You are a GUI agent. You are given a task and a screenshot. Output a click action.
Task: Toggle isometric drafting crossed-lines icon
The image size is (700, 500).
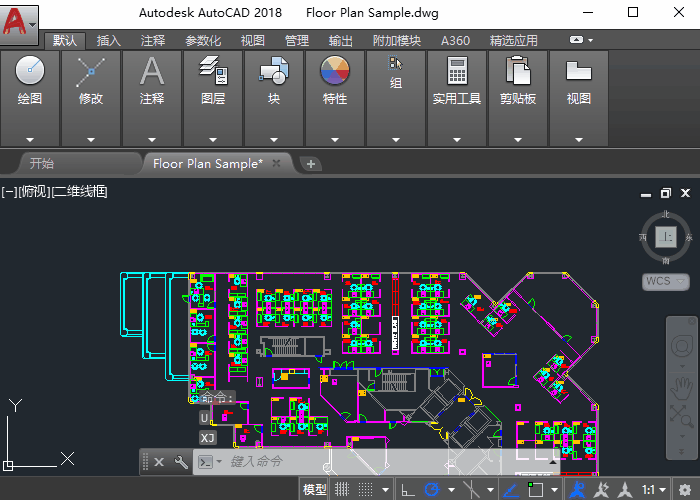pos(471,490)
